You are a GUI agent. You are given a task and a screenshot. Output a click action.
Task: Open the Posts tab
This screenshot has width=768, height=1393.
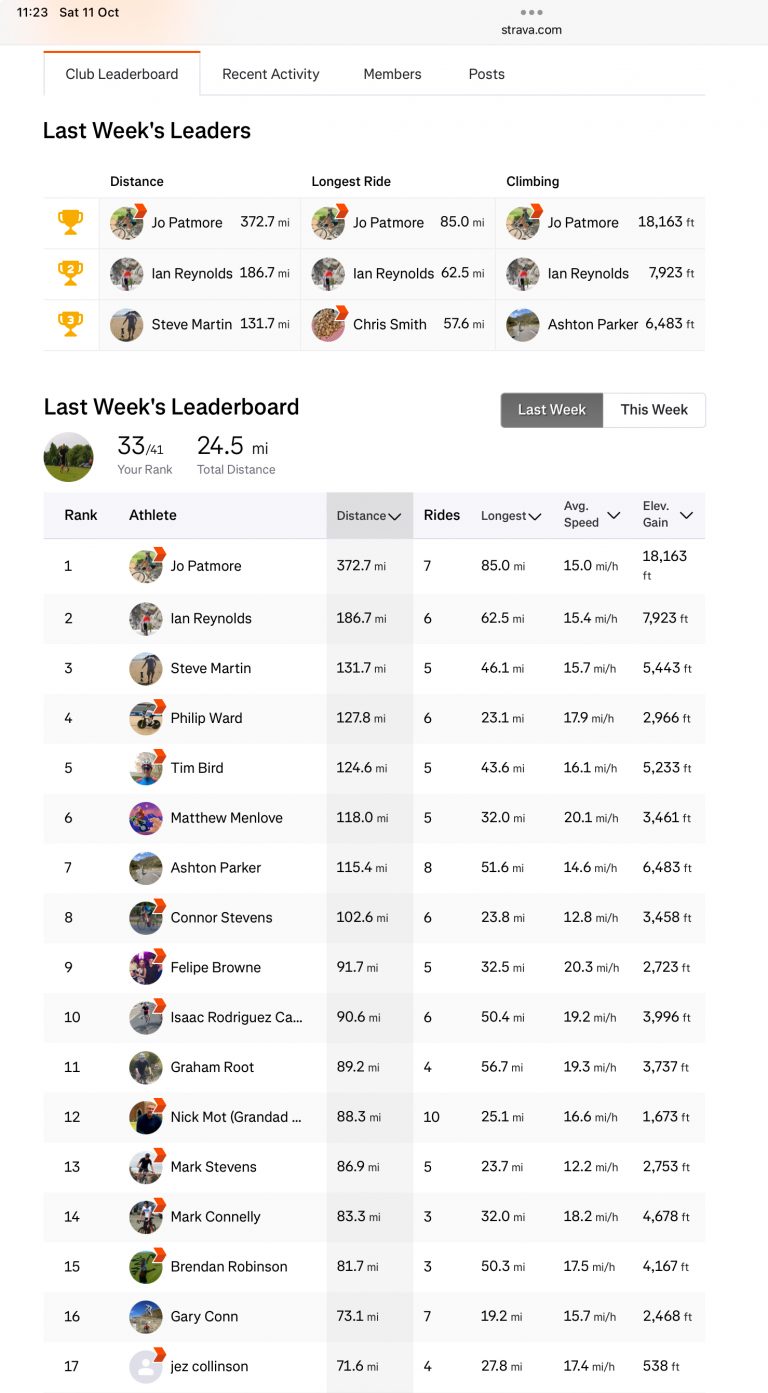click(487, 74)
